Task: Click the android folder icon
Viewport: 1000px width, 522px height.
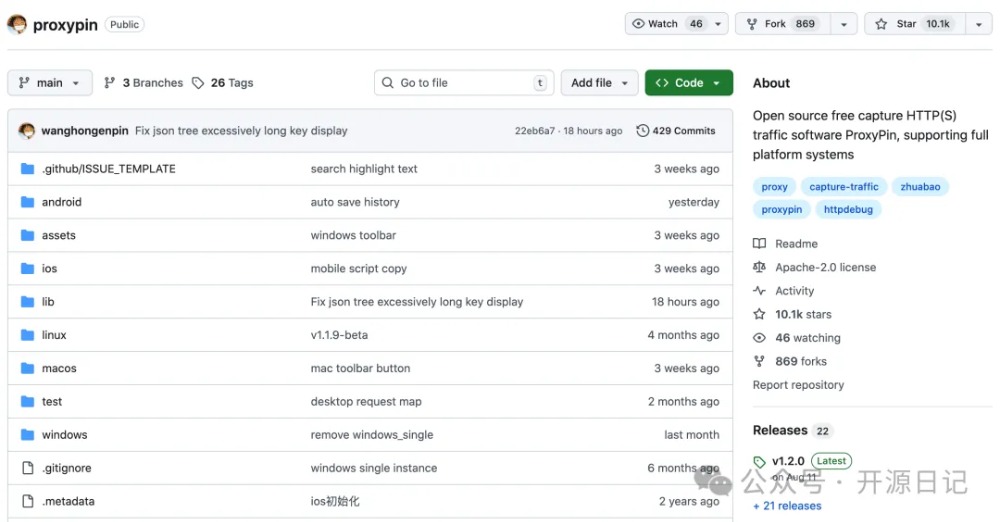Action: click(28, 202)
